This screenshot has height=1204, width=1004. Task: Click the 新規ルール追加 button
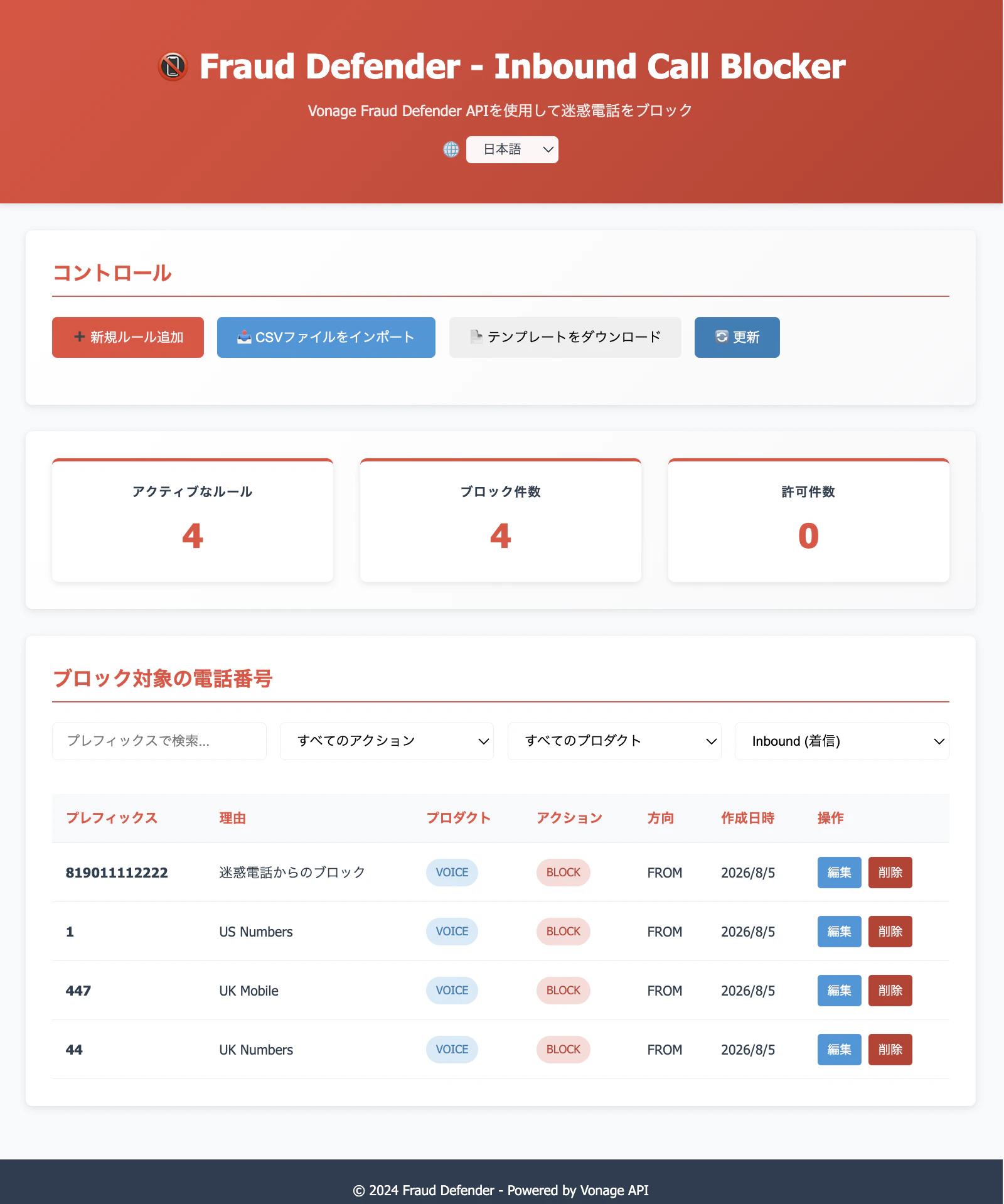128,337
